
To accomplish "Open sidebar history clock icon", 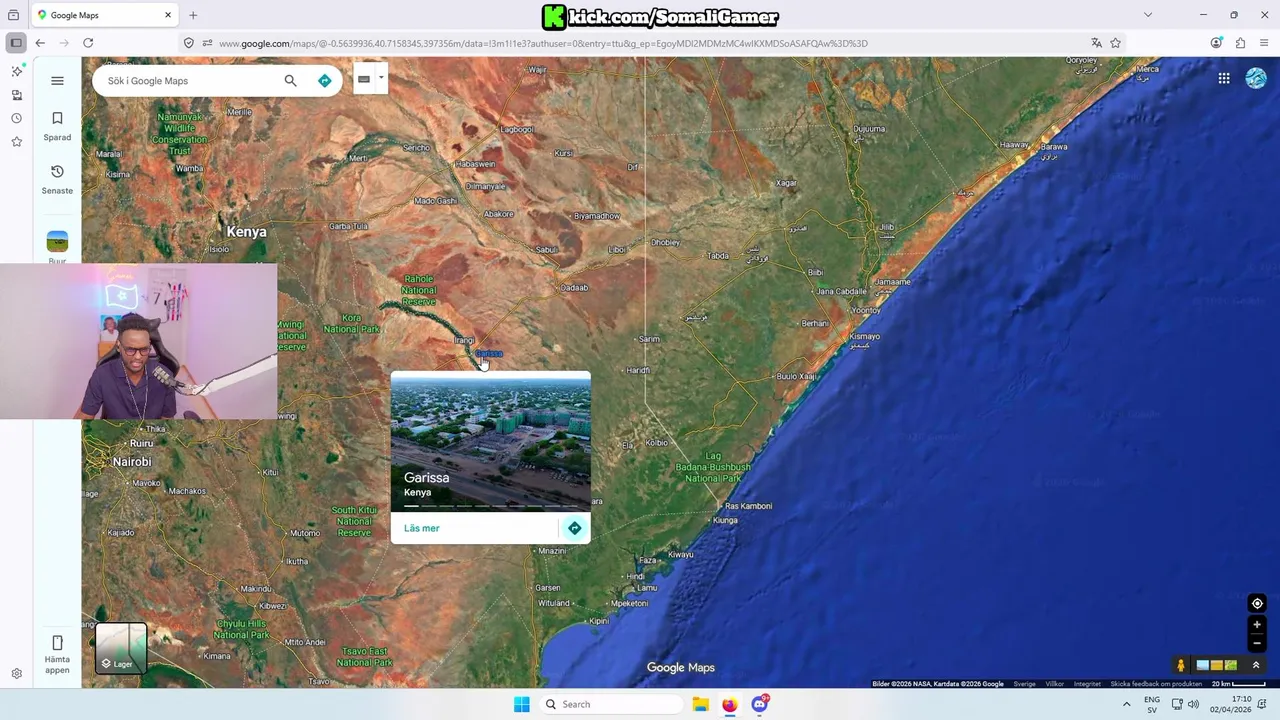I will pyautogui.click(x=16, y=118).
